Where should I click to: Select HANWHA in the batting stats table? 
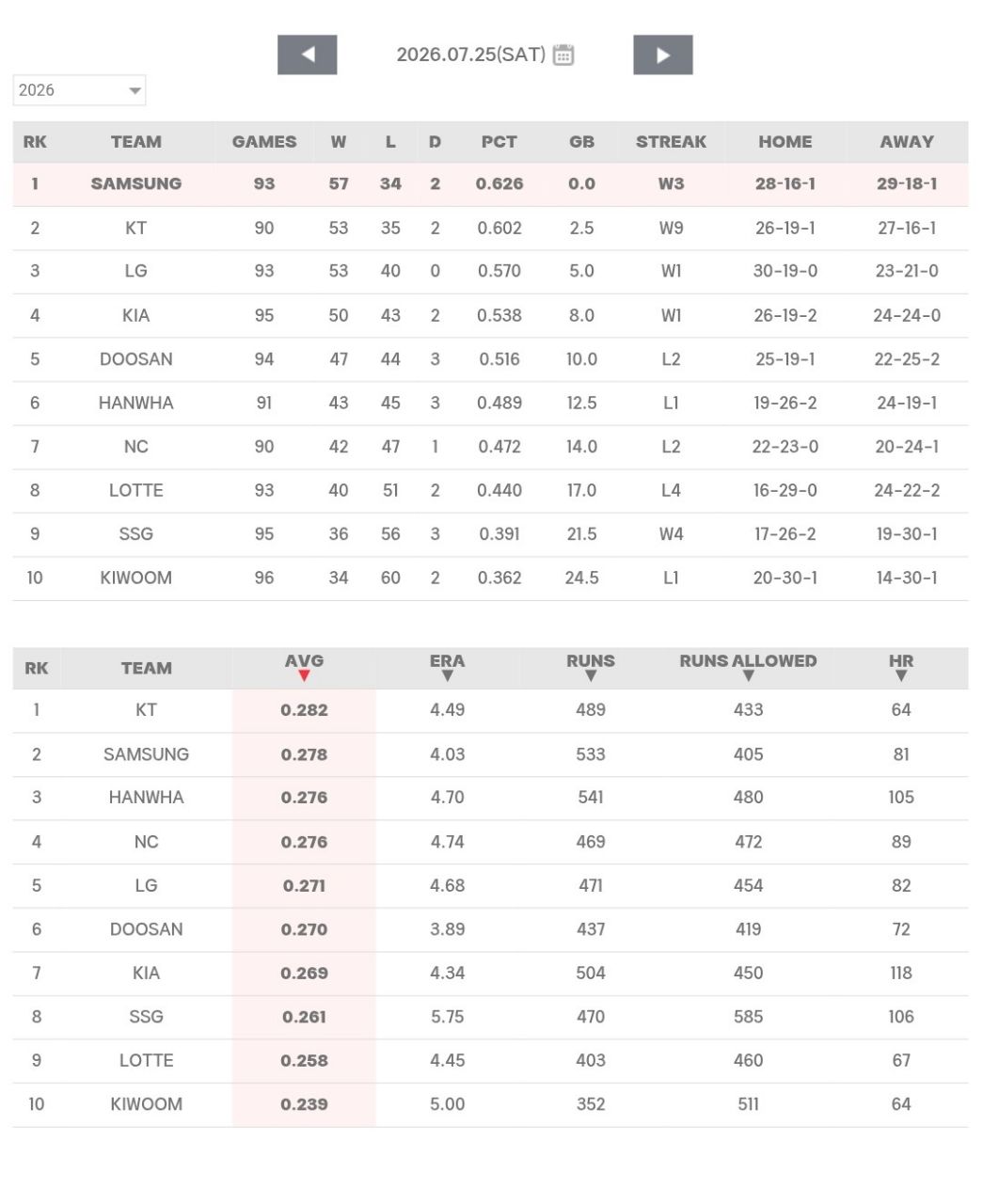pos(146,798)
